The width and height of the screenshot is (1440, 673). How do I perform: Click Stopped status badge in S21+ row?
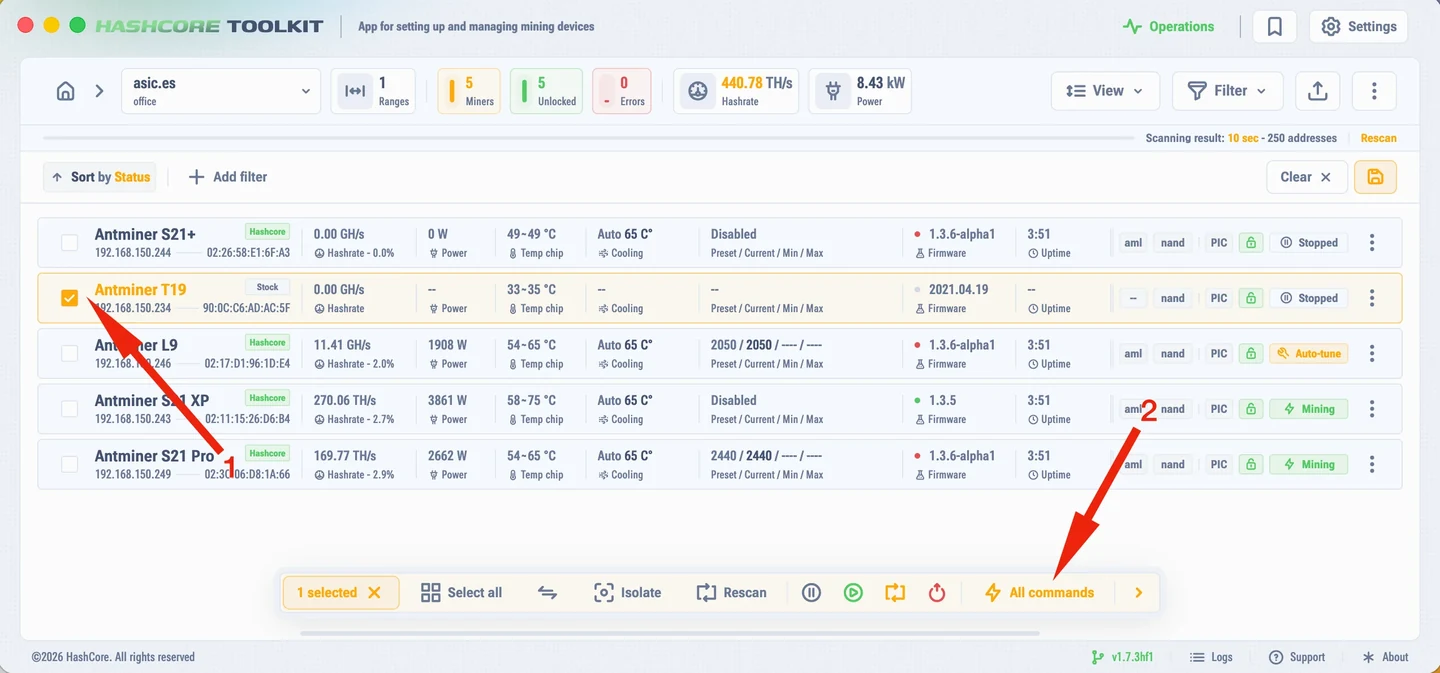point(1309,243)
